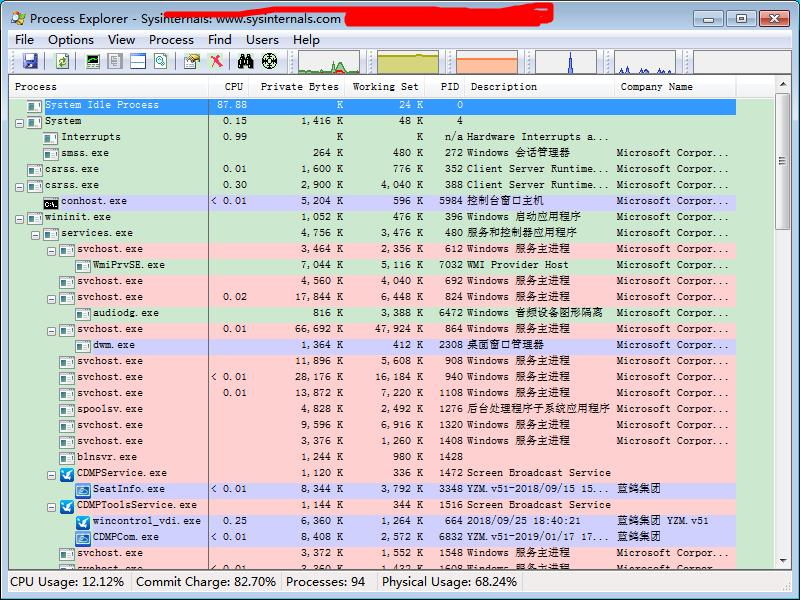Open the File menu

click(x=24, y=40)
